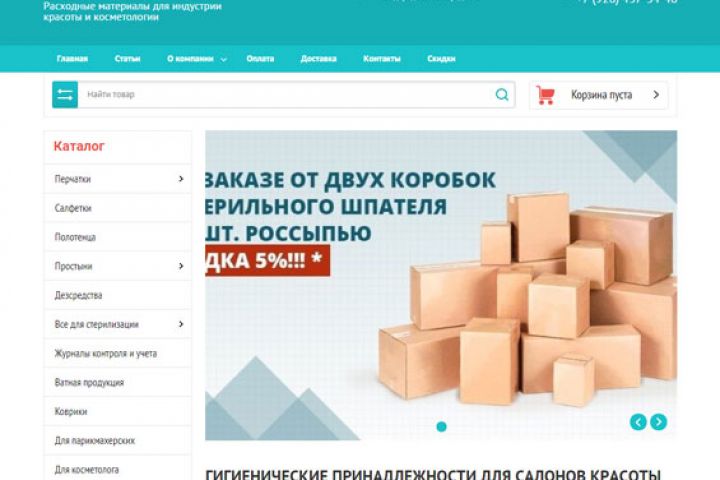720x480 pixels.
Task: Open the Главная menu item
Action: point(72,59)
